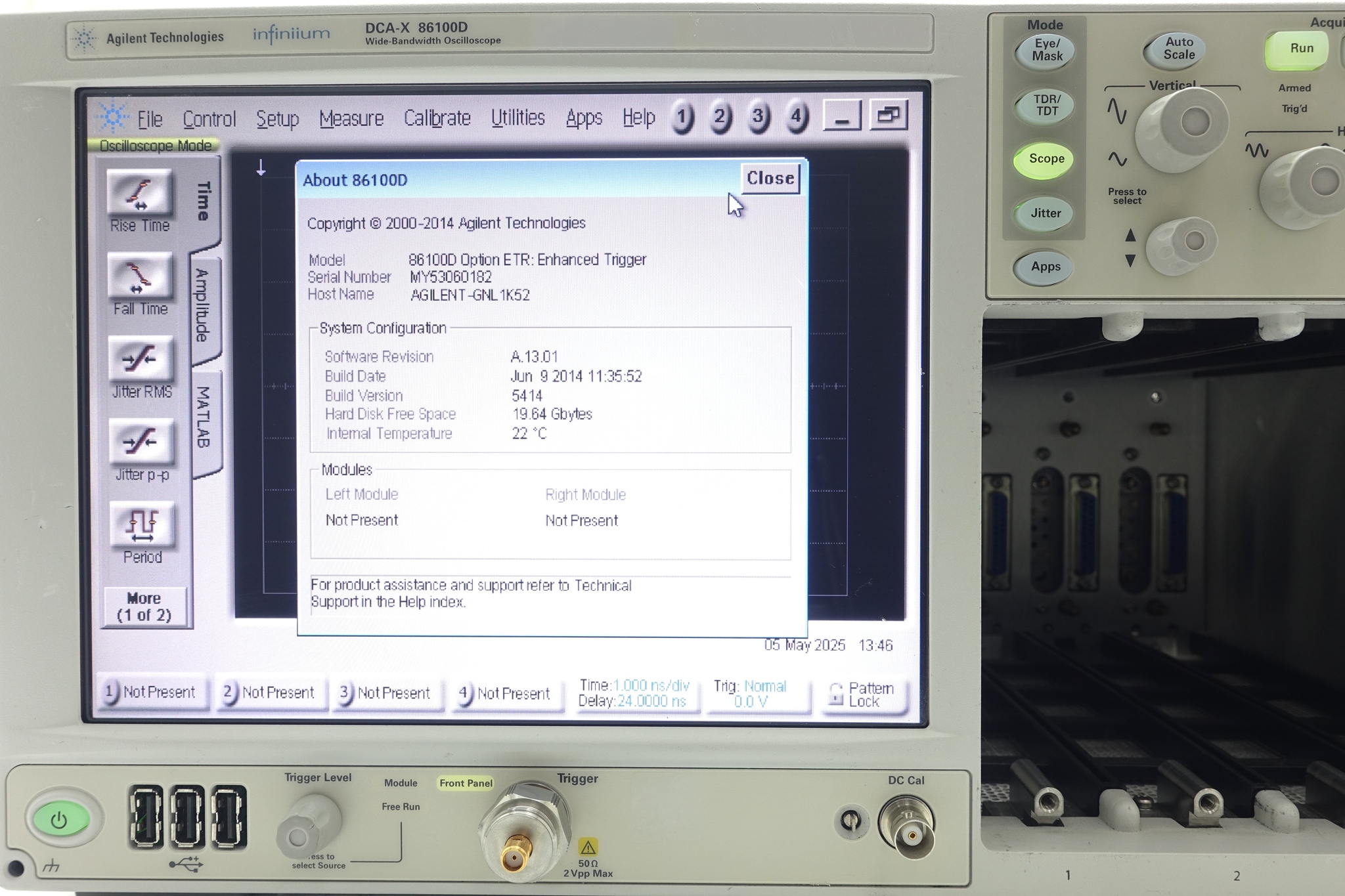Open the Setup menu
This screenshot has width=1345, height=896.
point(277,119)
